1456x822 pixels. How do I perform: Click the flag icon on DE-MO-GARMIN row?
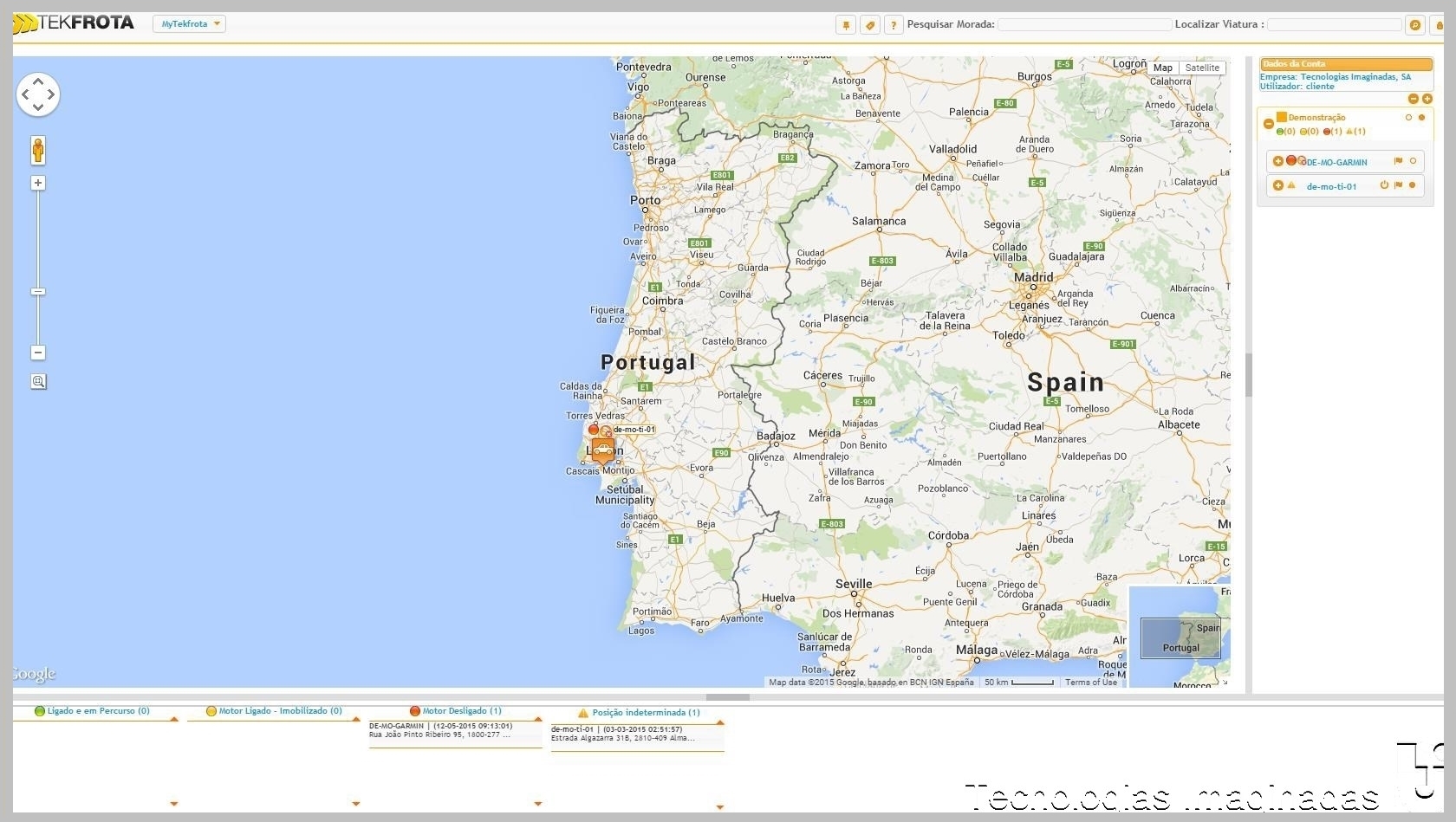[x=1398, y=161]
